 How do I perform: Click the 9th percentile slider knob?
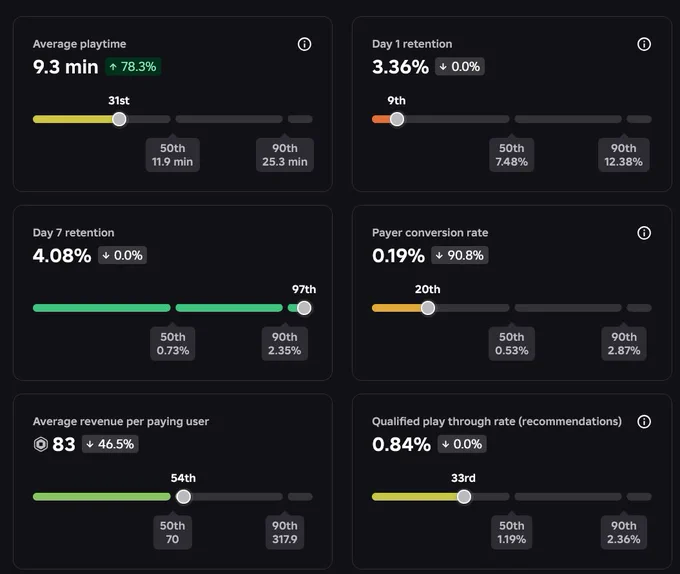(x=397, y=119)
